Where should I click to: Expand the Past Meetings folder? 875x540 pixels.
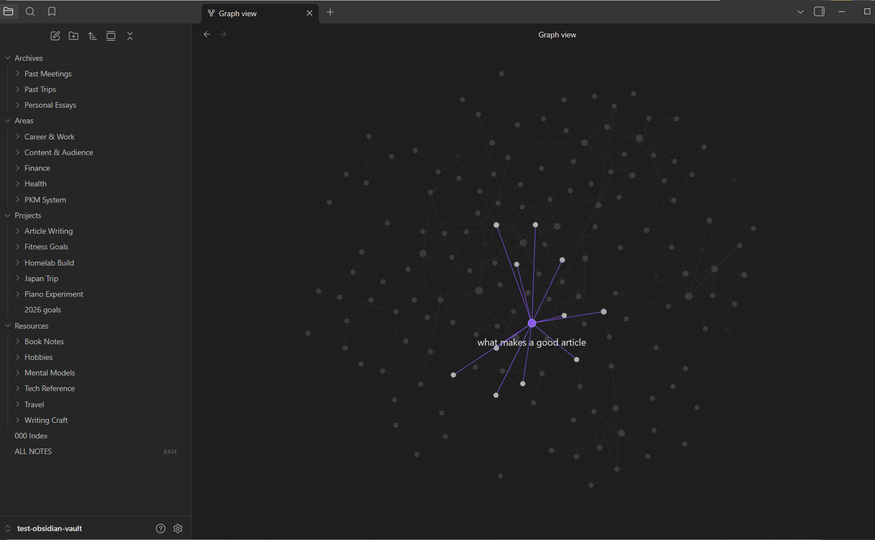coord(48,74)
